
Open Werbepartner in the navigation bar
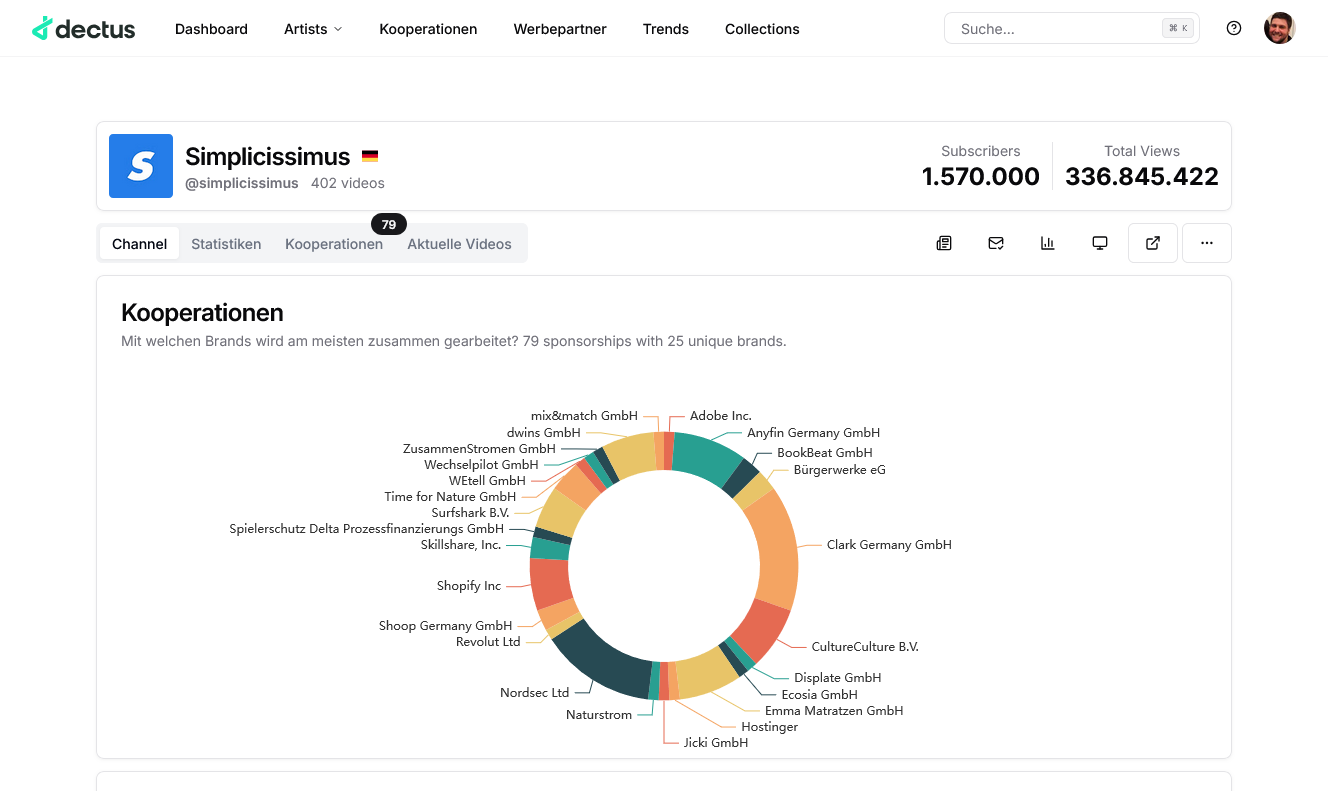click(x=560, y=29)
